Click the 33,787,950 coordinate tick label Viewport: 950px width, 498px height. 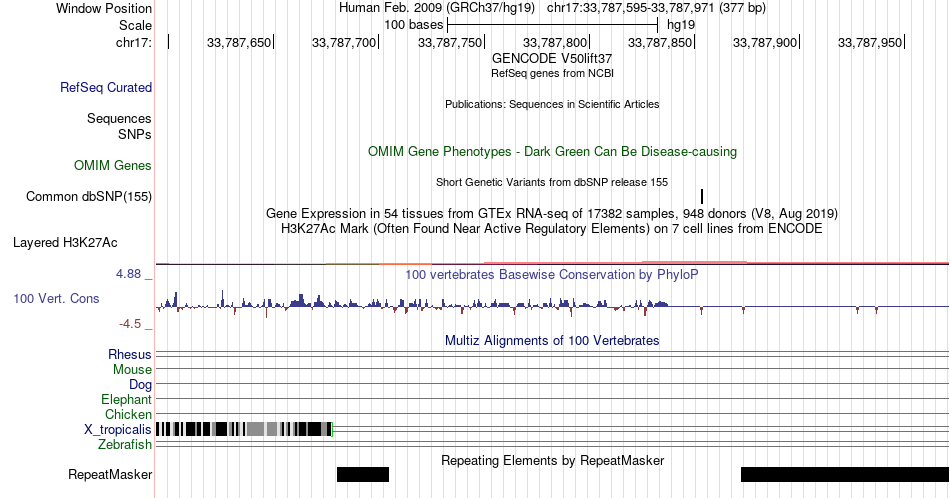pos(870,42)
